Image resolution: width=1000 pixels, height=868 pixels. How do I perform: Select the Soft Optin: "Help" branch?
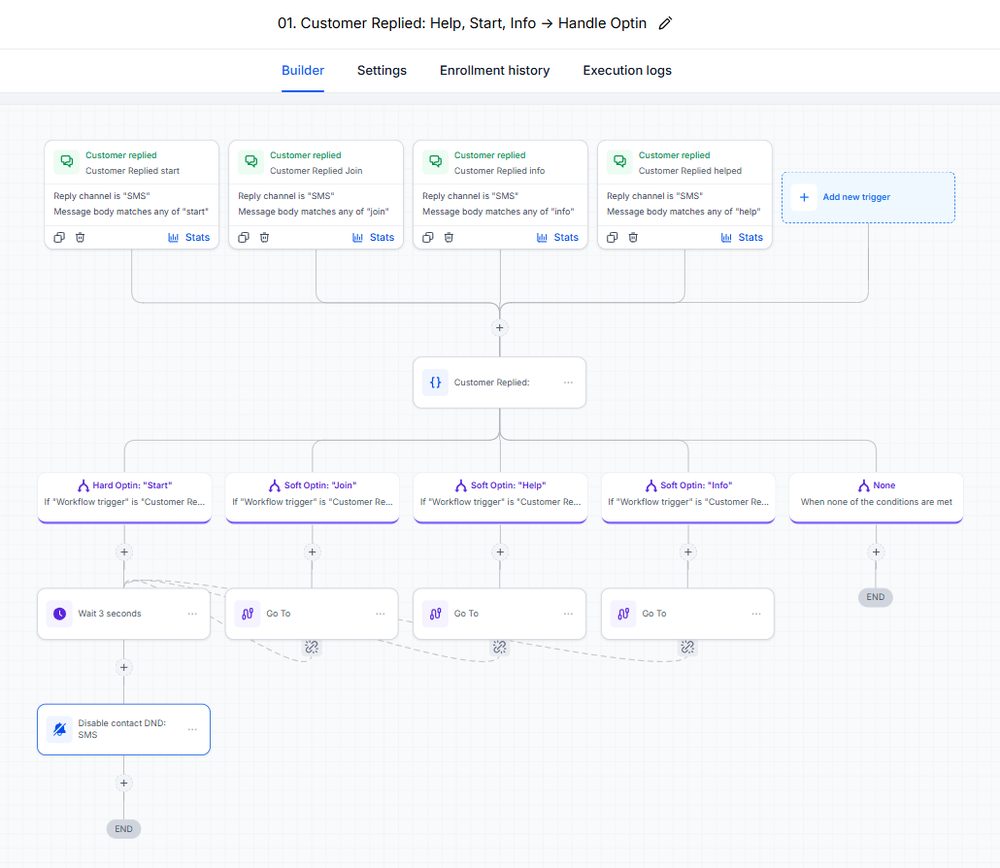coord(501,497)
